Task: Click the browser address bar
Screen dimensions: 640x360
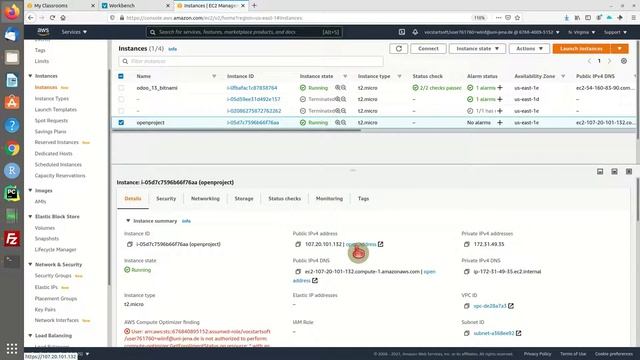Action: [x=294, y=18]
